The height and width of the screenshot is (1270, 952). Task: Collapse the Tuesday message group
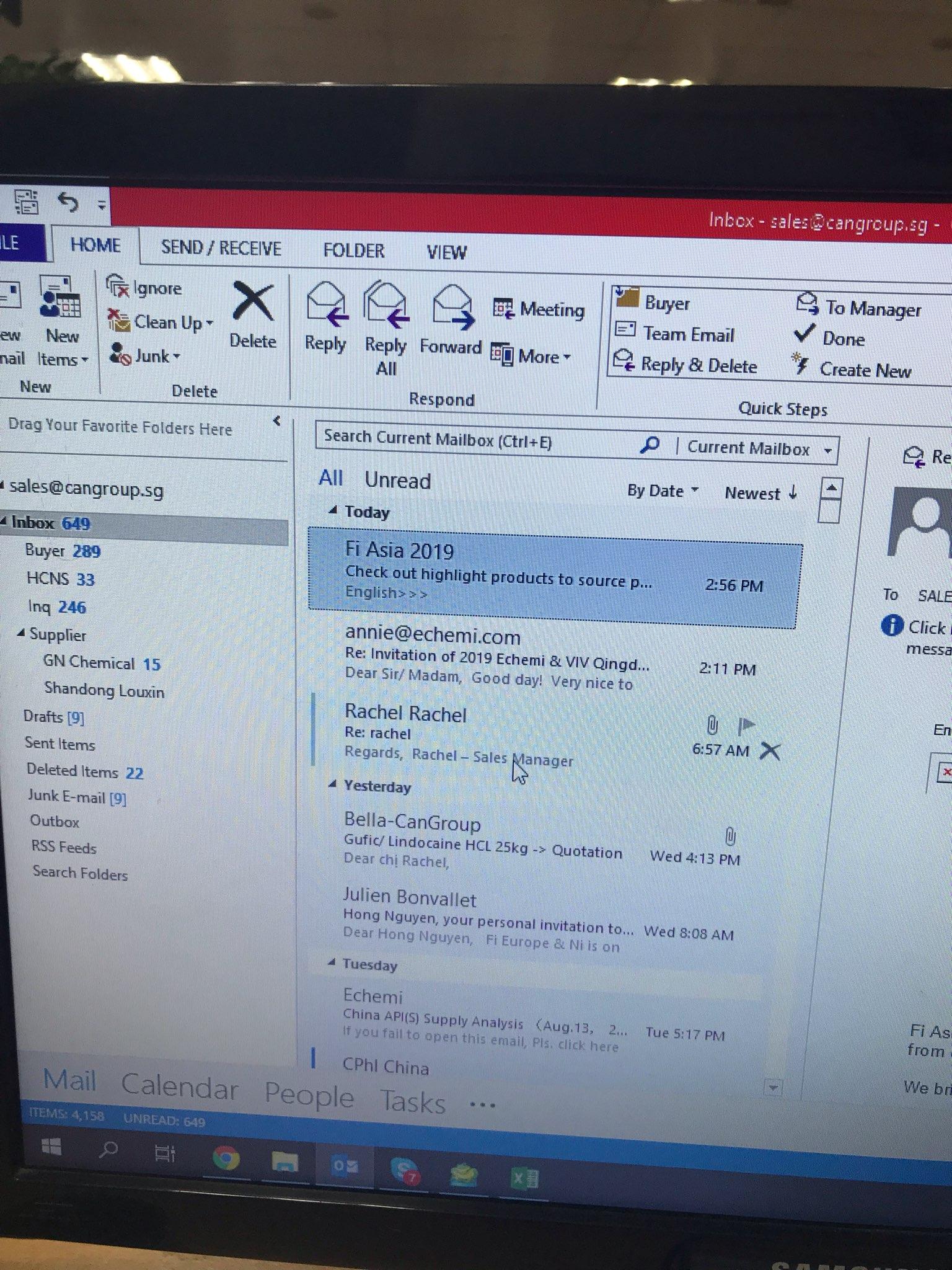point(332,962)
